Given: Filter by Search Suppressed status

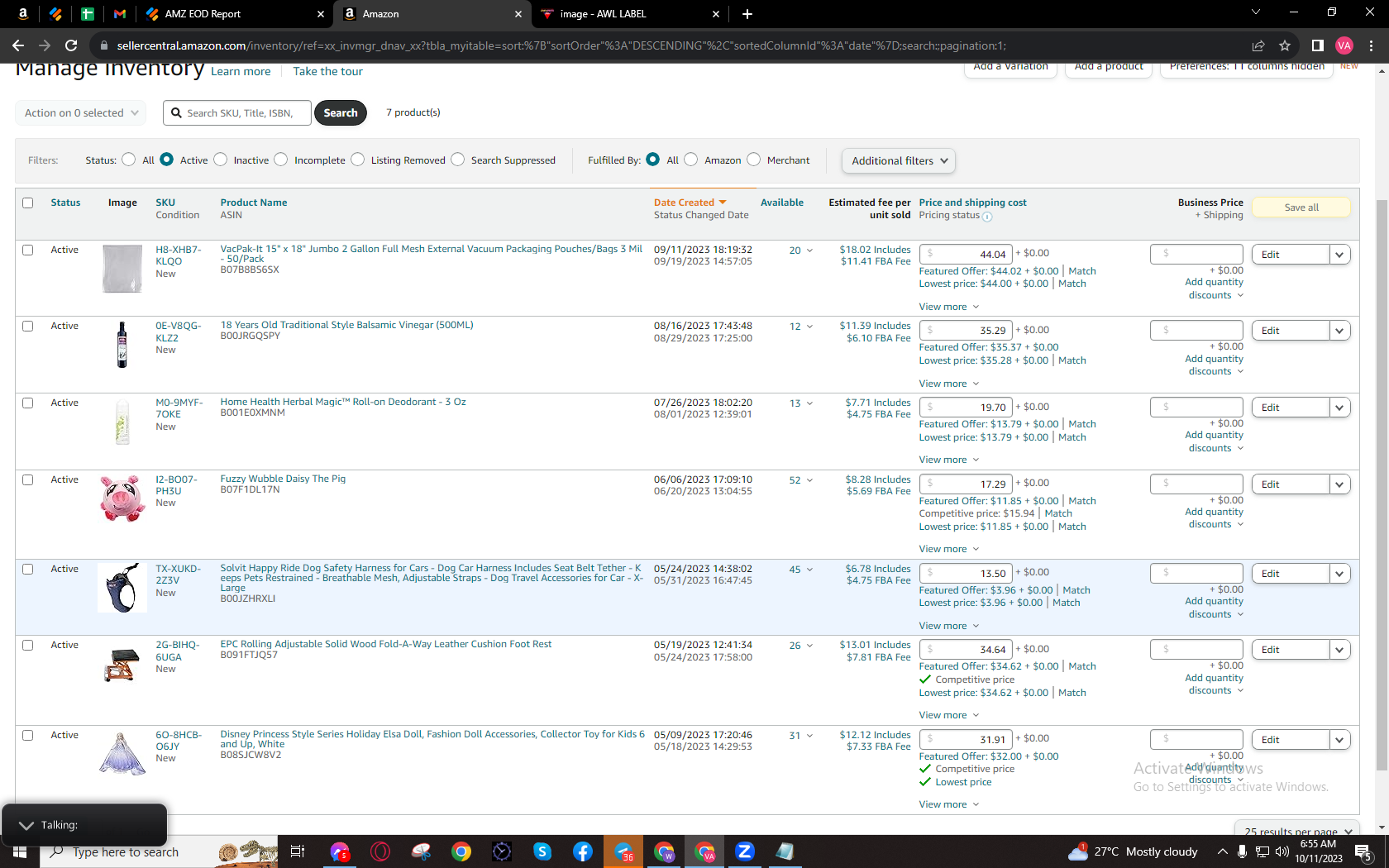Looking at the screenshot, I should 458,160.
